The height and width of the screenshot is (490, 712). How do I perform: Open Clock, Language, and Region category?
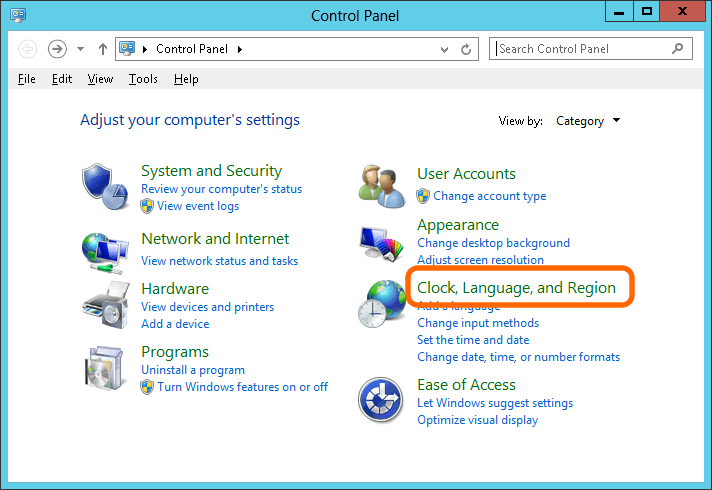point(516,288)
